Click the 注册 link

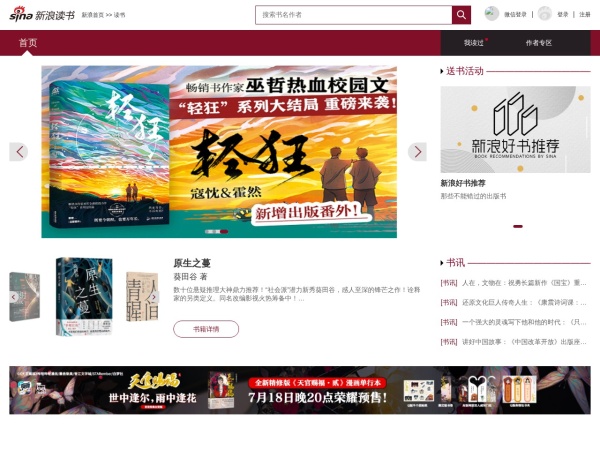pyautogui.click(x=584, y=15)
